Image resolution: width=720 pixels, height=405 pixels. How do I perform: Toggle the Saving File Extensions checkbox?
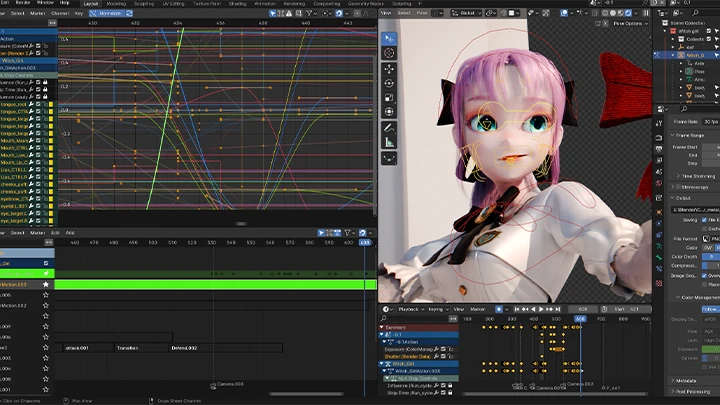coord(704,220)
